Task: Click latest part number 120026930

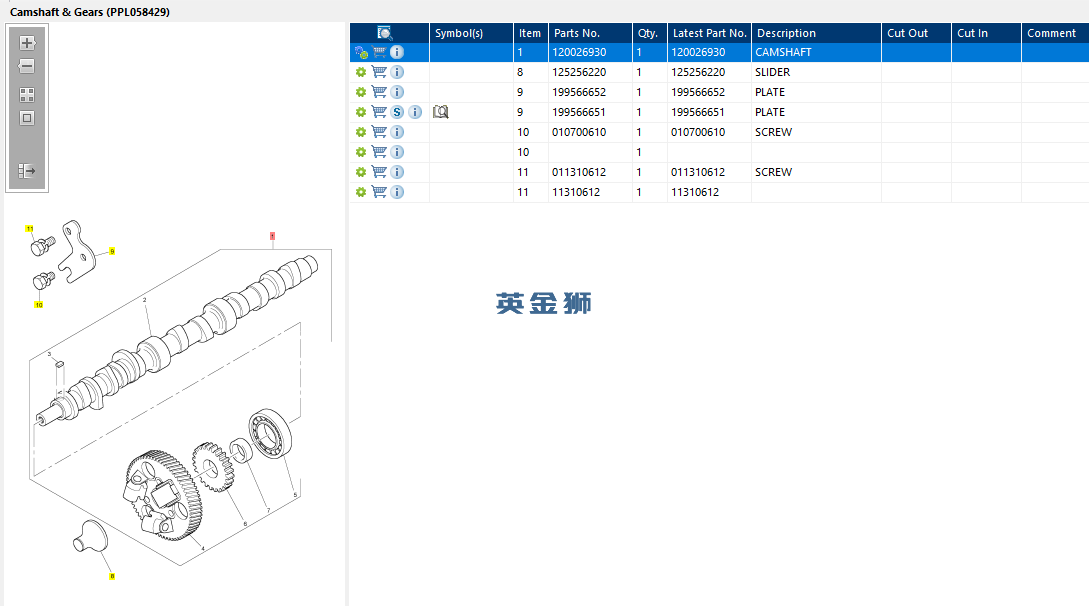Action: click(698, 52)
